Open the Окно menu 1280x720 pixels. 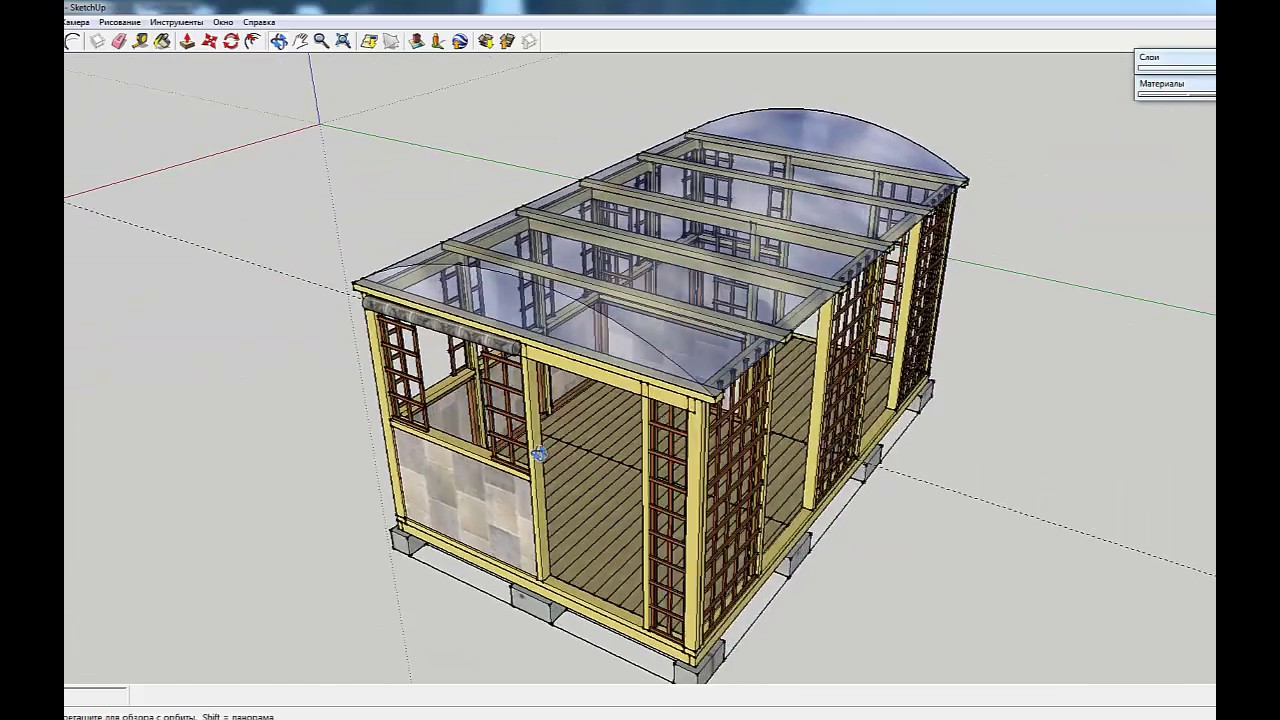coord(223,22)
